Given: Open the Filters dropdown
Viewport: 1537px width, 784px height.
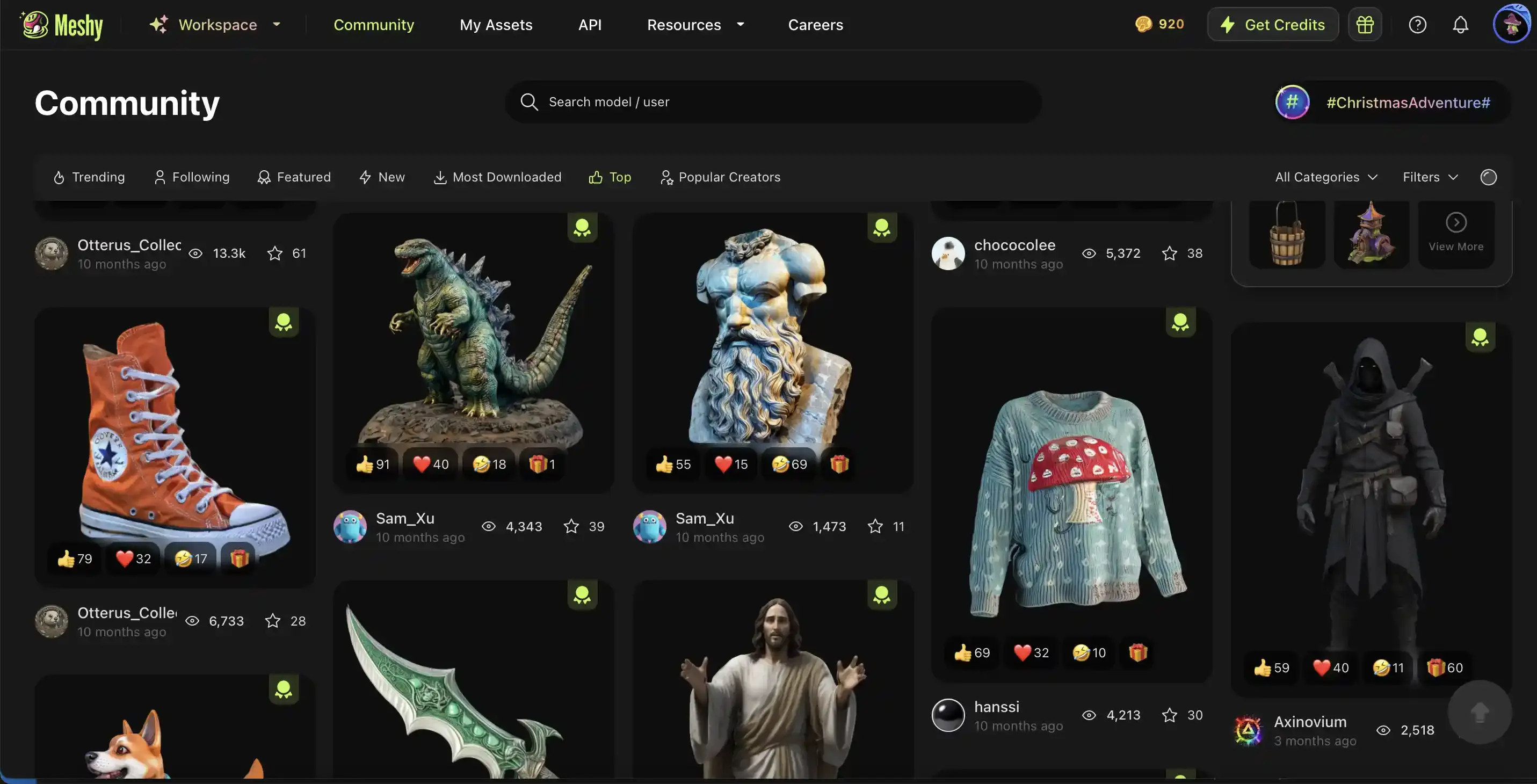Looking at the screenshot, I should pos(1430,177).
